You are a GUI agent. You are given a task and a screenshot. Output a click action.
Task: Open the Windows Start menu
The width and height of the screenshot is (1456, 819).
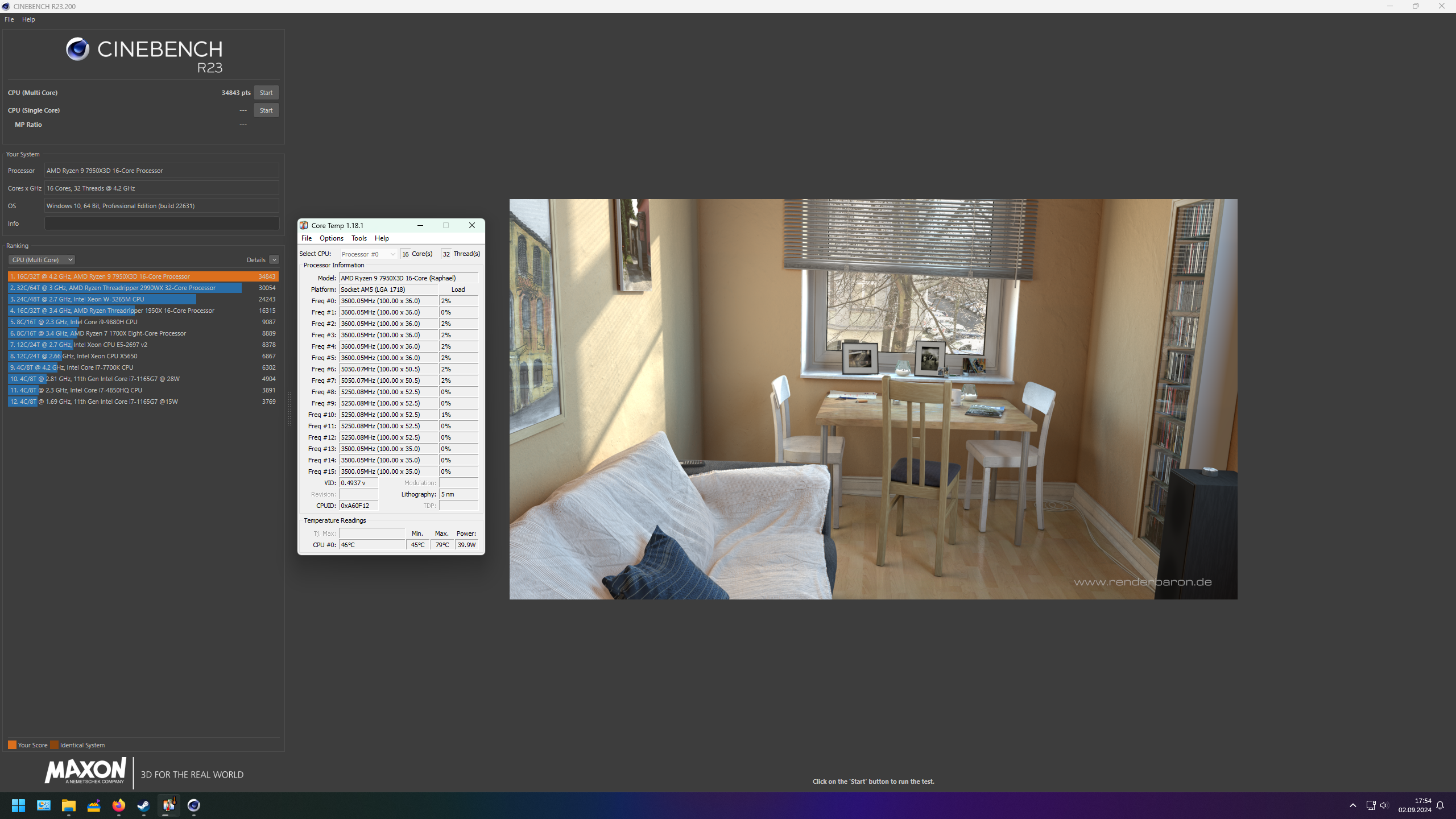tap(18, 805)
